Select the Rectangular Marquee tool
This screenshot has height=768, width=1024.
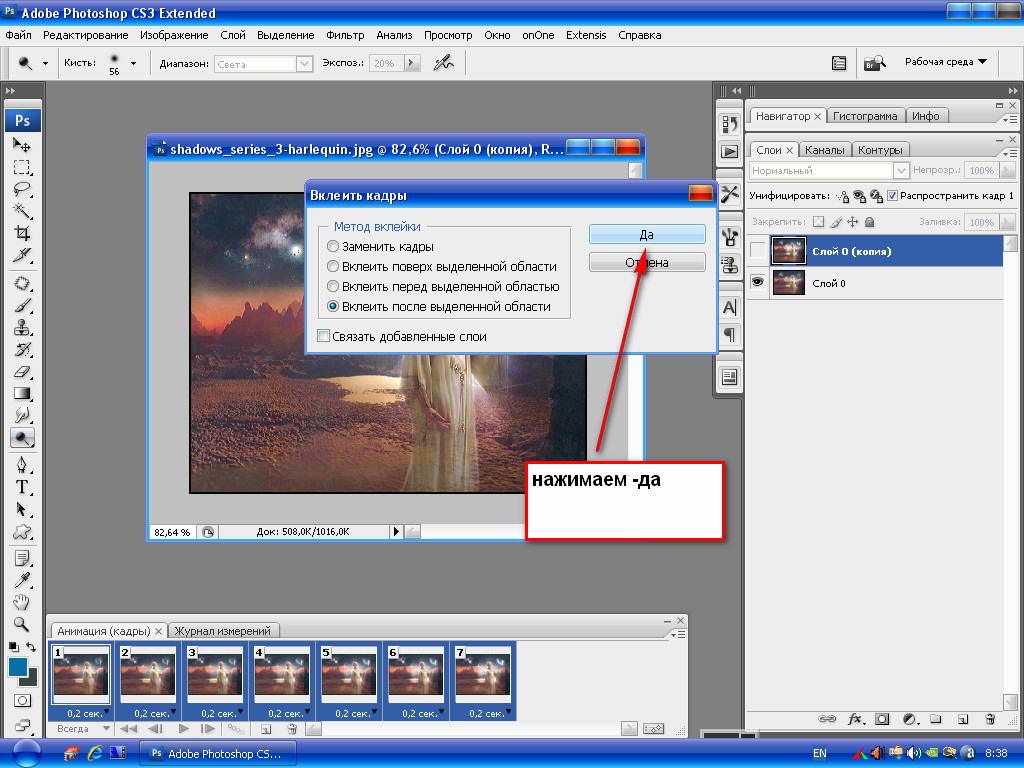[x=22, y=167]
